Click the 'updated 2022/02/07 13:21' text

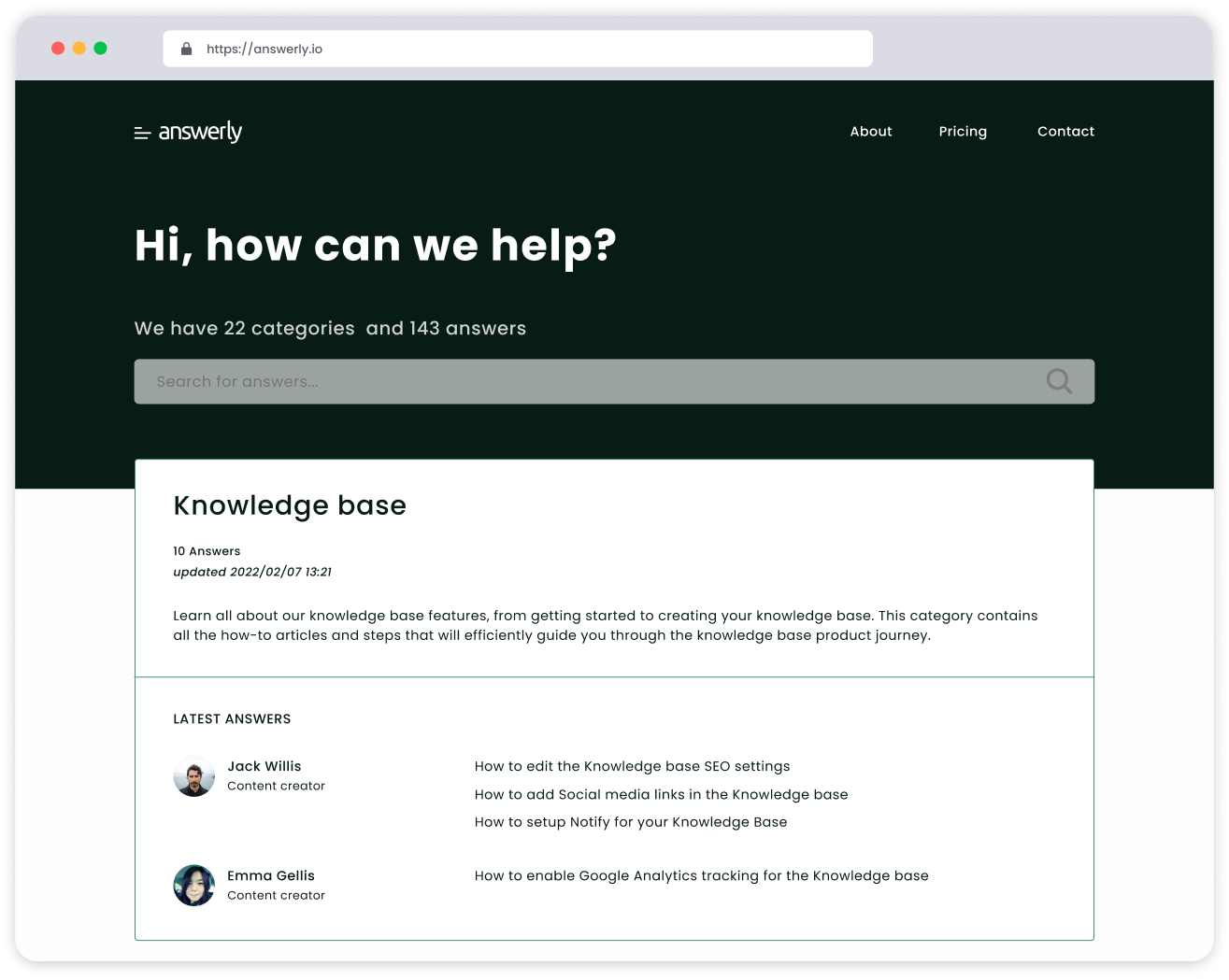coord(252,572)
